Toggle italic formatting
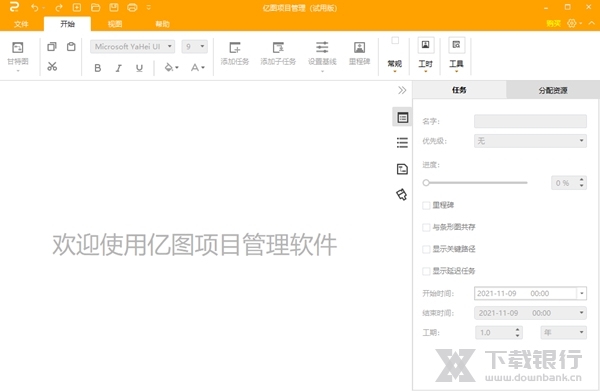The image size is (600, 391). click(x=119, y=68)
